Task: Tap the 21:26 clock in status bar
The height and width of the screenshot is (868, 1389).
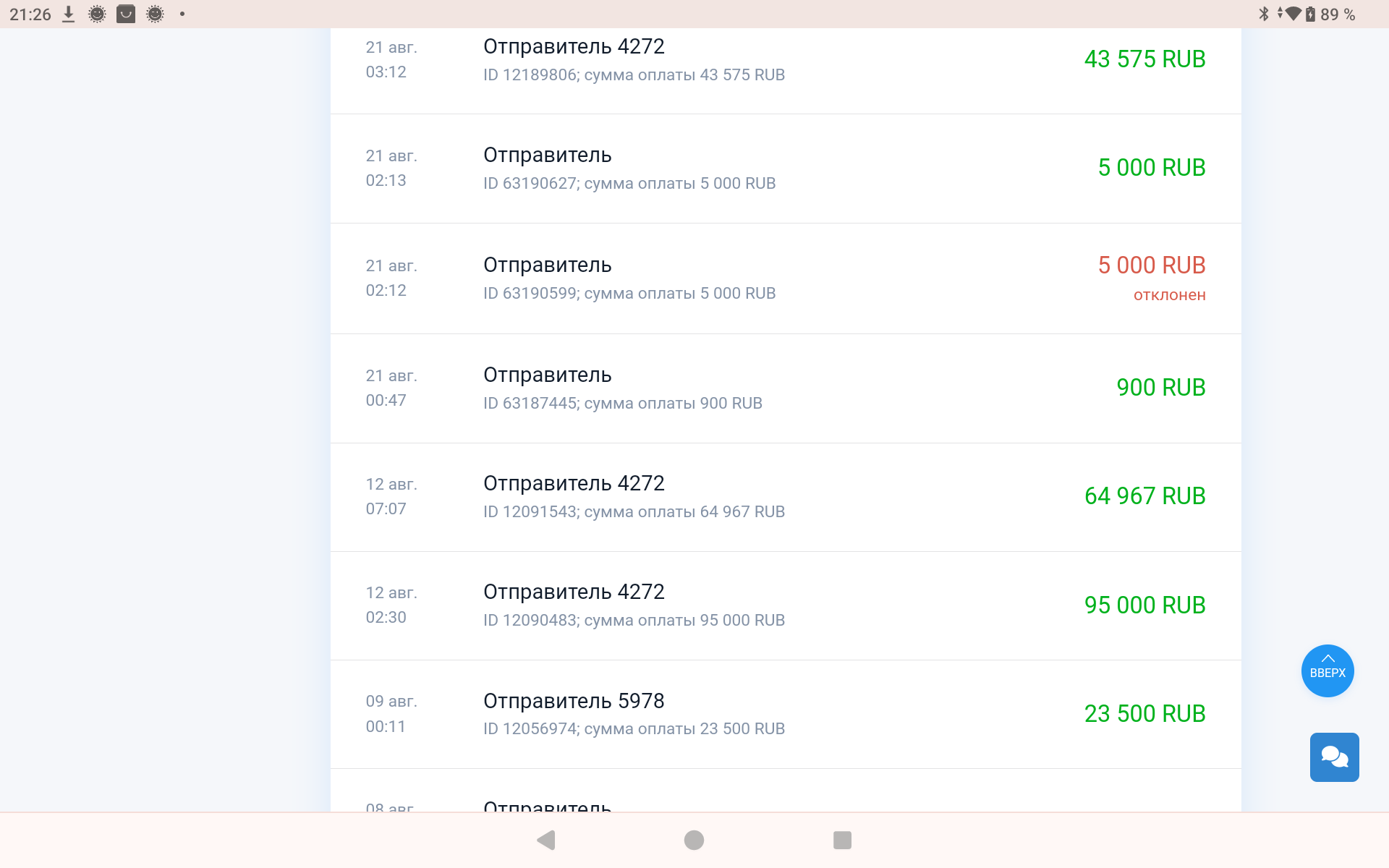Action: pos(30,14)
